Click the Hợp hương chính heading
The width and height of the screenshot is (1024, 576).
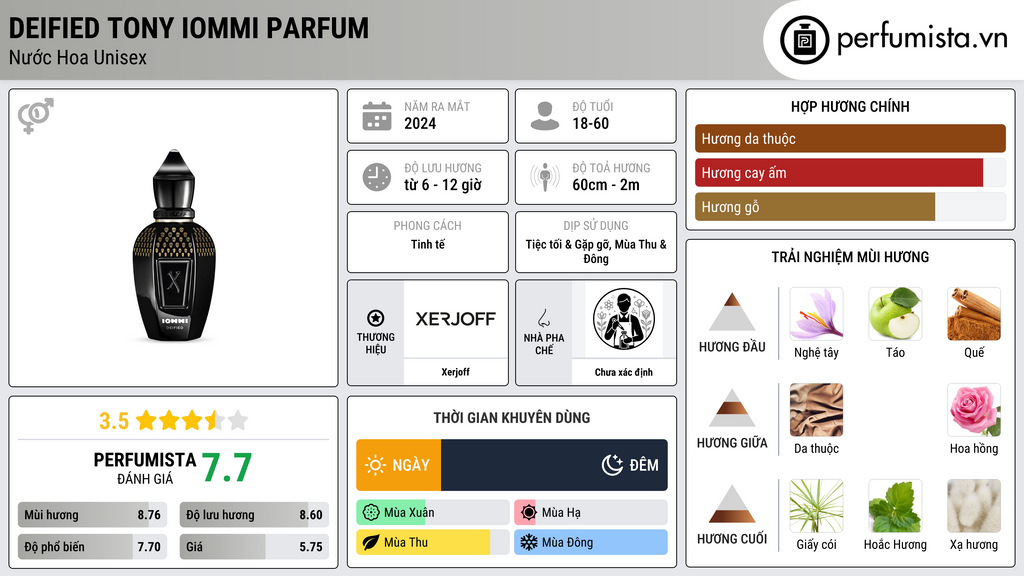(850, 106)
